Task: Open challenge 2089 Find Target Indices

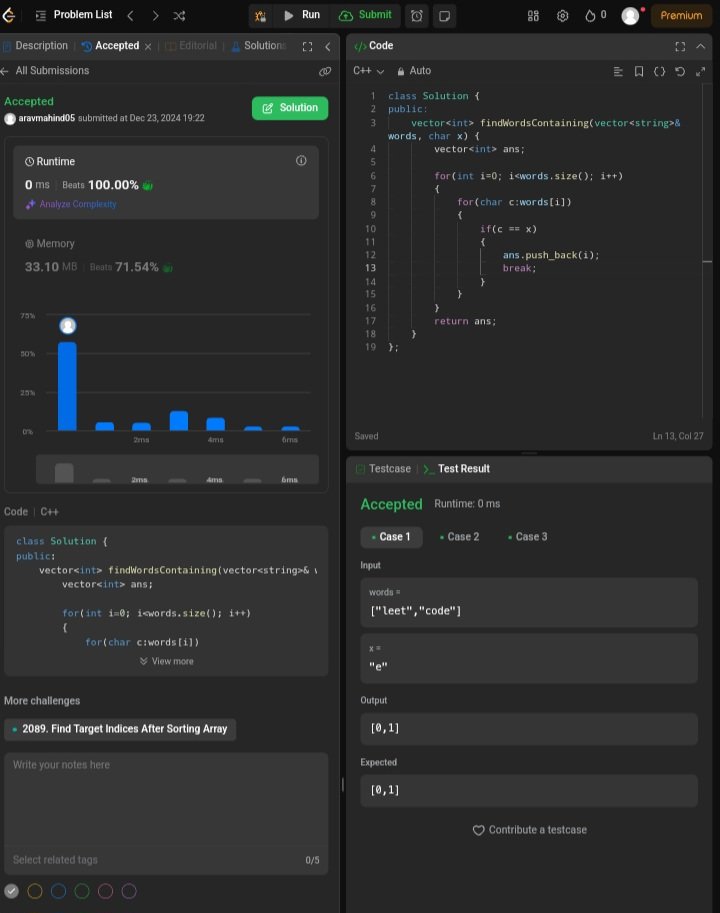Action: 120,729
